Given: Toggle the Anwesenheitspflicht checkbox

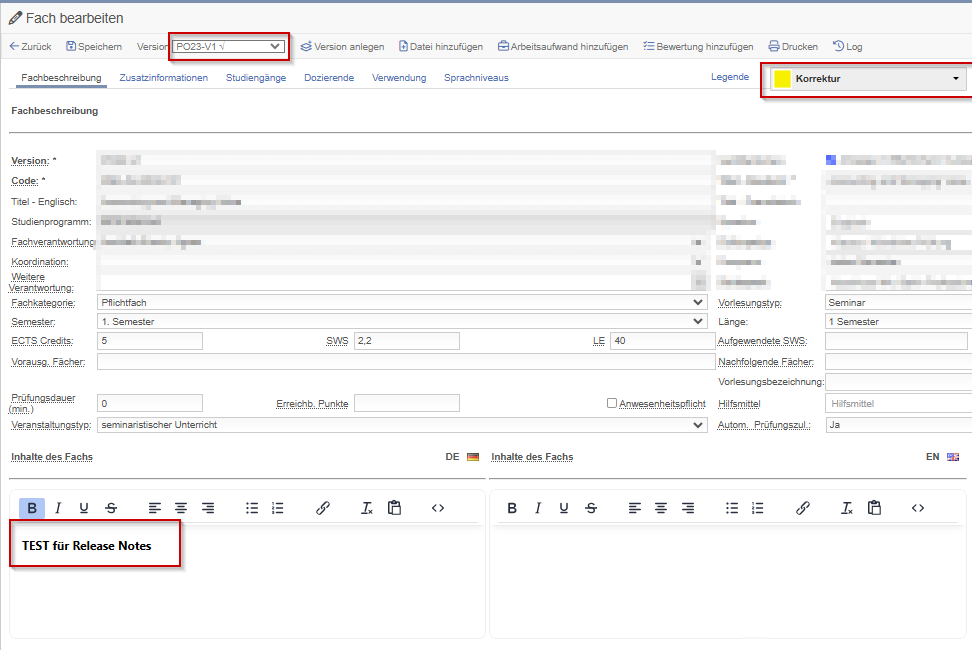Looking at the screenshot, I should pyautogui.click(x=612, y=403).
